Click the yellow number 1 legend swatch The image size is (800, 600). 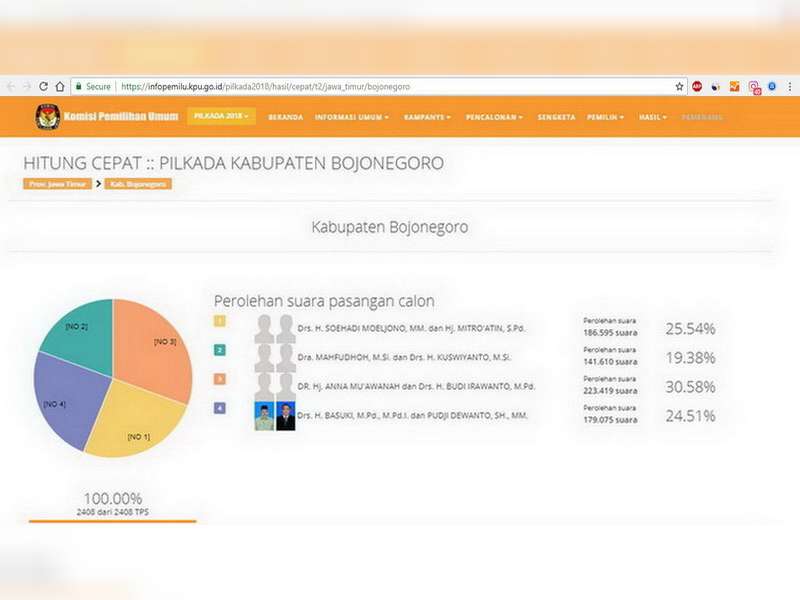(220, 321)
